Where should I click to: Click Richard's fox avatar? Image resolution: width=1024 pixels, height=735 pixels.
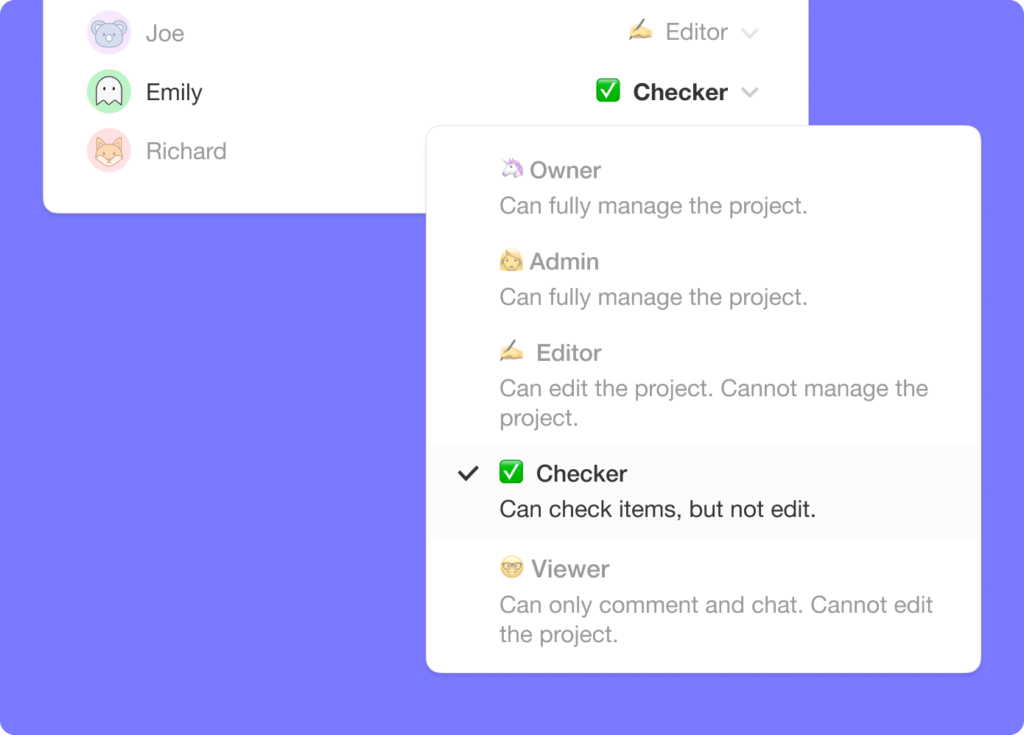(x=108, y=151)
